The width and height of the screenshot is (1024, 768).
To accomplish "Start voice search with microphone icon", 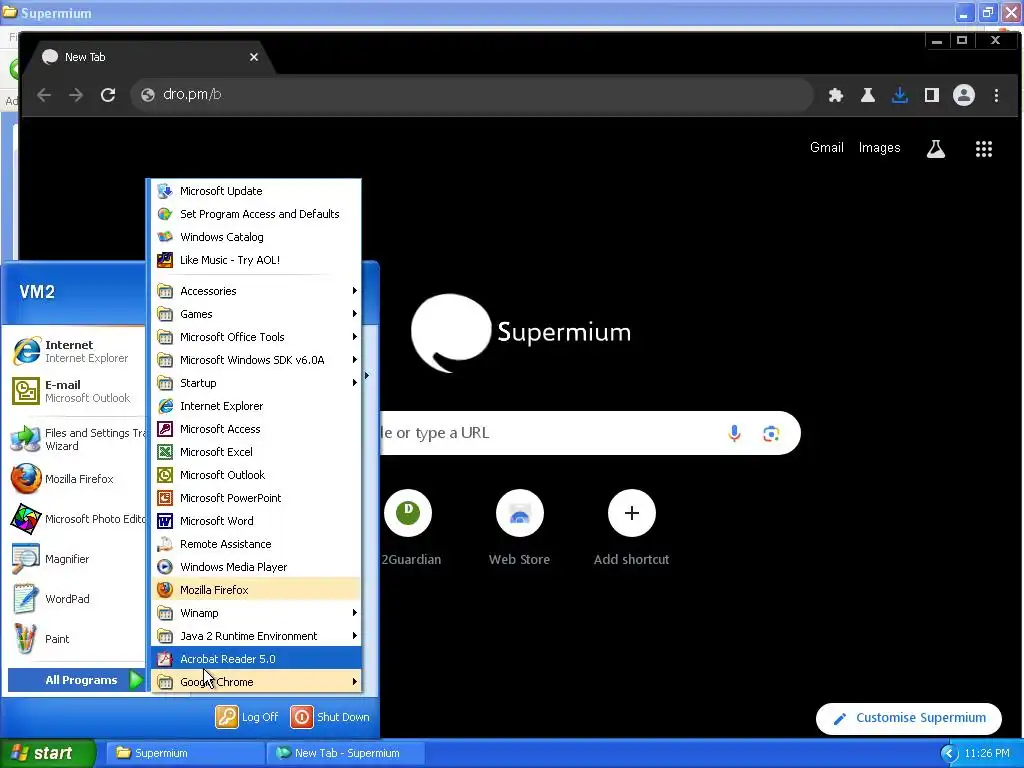I will point(734,433).
